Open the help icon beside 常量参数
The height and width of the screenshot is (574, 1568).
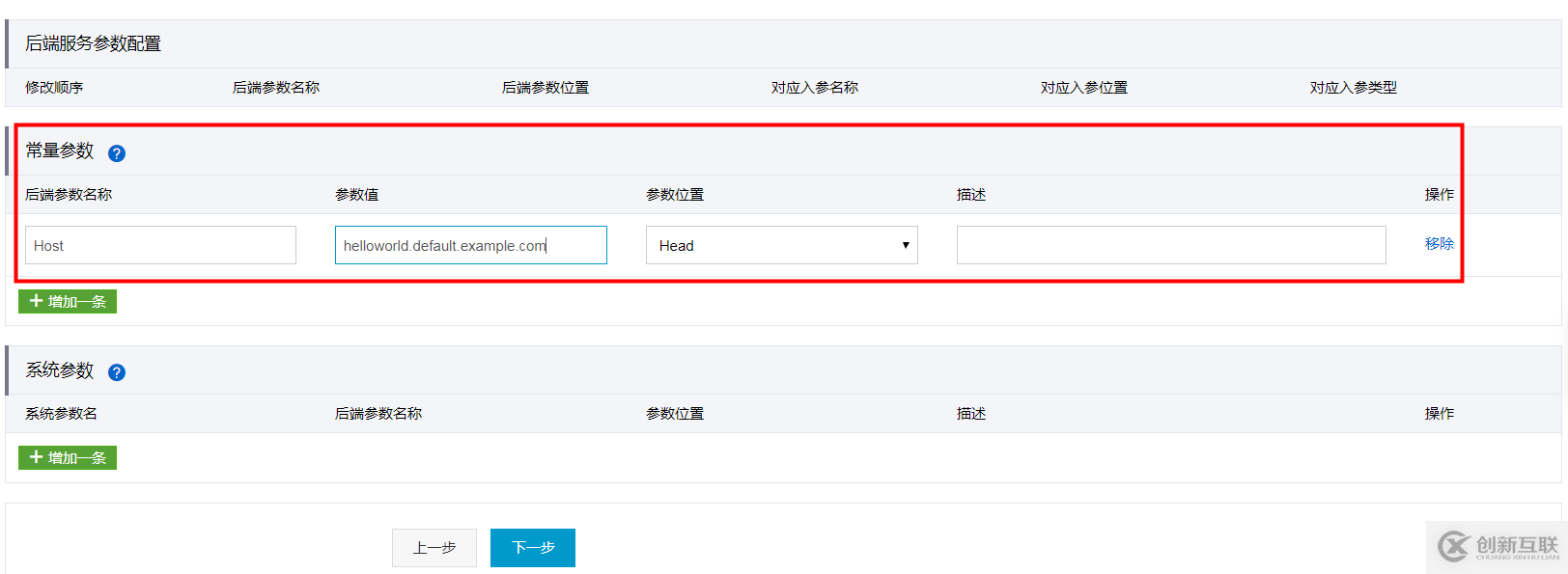tap(117, 153)
